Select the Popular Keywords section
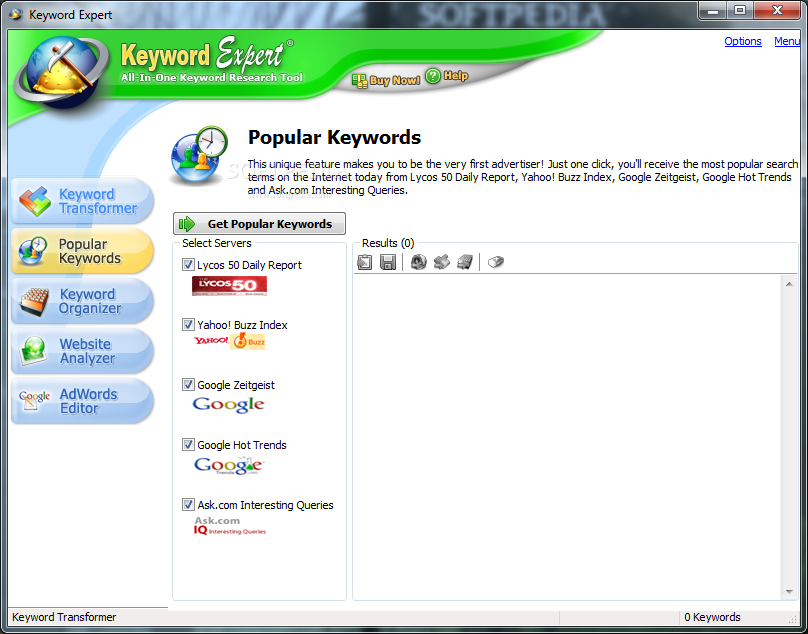Image resolution: width=808 pixels, height=634 pixels. 82,251
